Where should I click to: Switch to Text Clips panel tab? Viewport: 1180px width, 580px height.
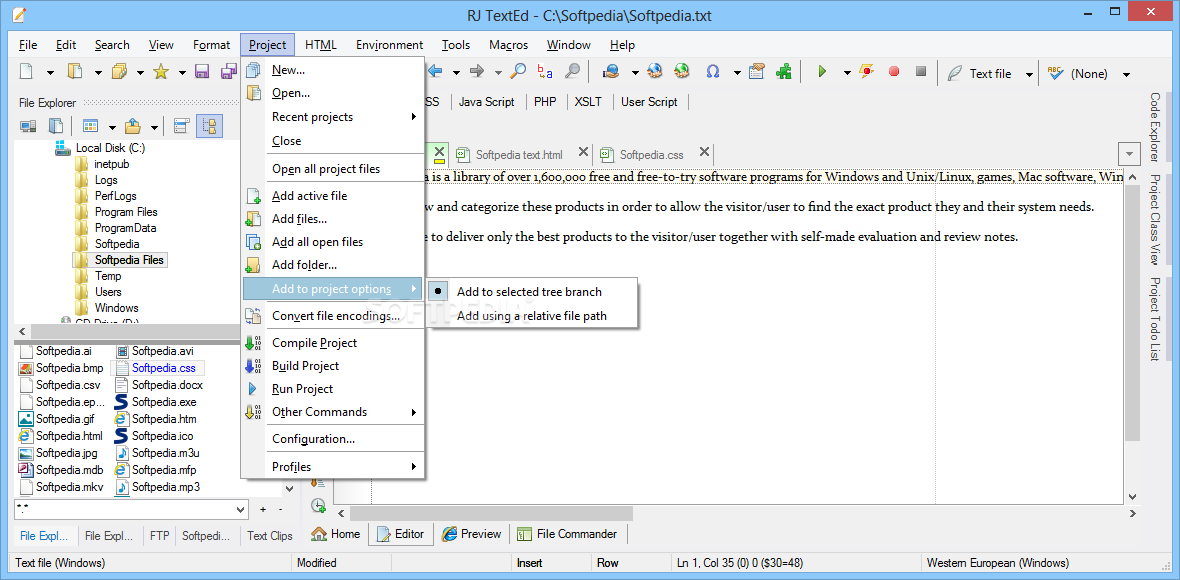[269, 536]
